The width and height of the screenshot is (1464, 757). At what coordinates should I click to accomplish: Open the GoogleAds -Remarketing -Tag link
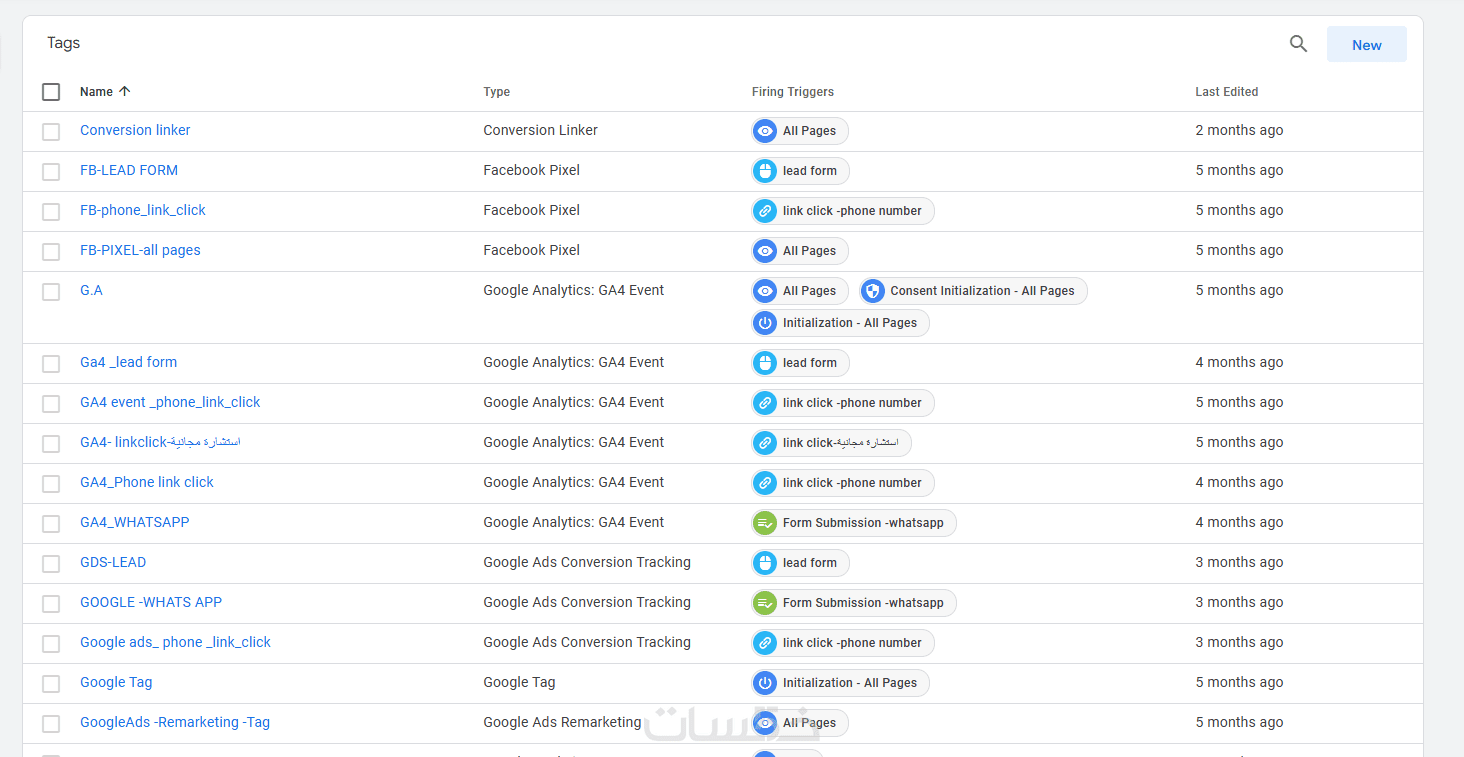pos(175,722)
